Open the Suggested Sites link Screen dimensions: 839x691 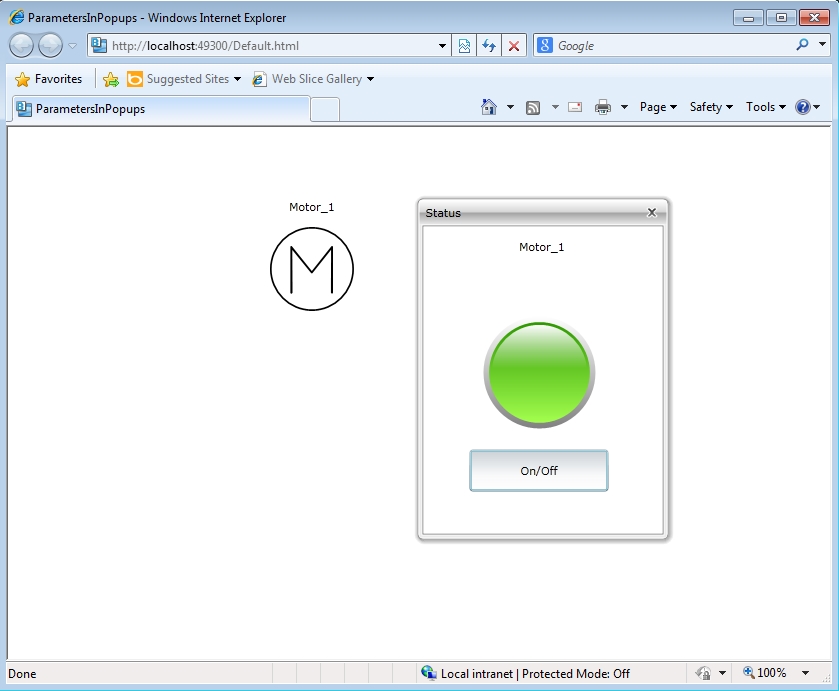187,79
